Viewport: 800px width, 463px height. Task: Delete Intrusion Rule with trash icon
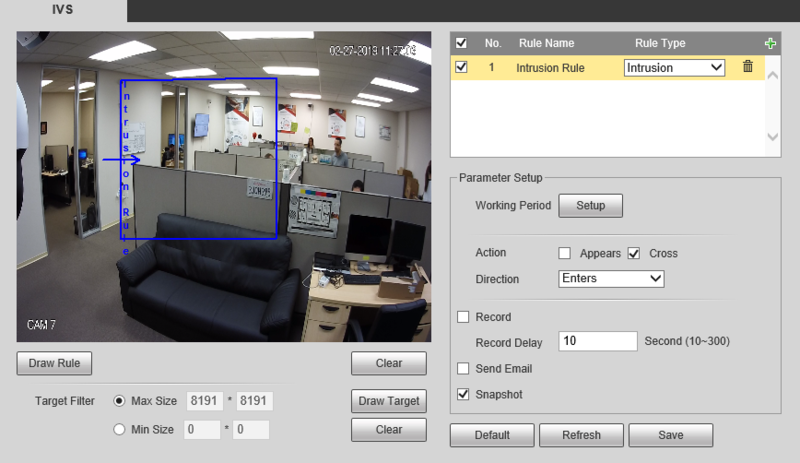747,66
